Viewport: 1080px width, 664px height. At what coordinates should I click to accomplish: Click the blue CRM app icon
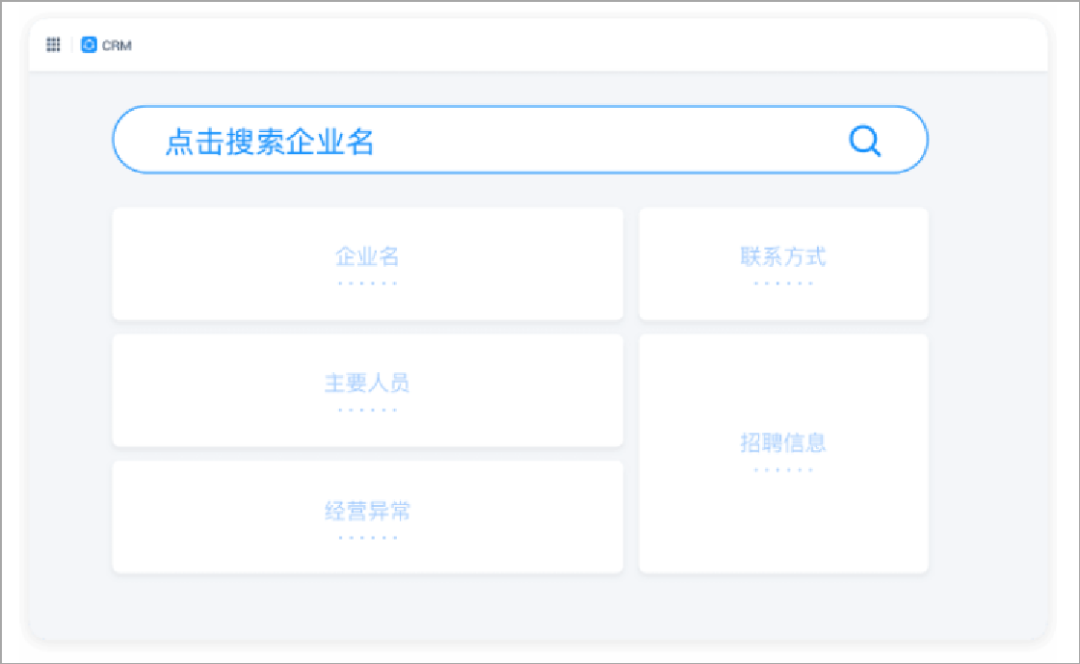pos(88,45)
